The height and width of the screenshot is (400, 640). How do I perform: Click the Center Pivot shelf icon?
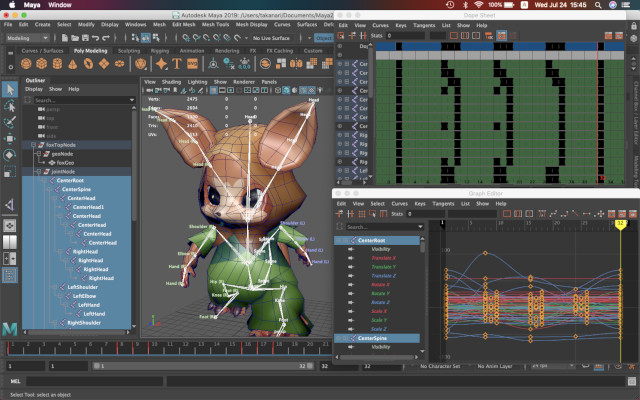click(x=213, y=64)
